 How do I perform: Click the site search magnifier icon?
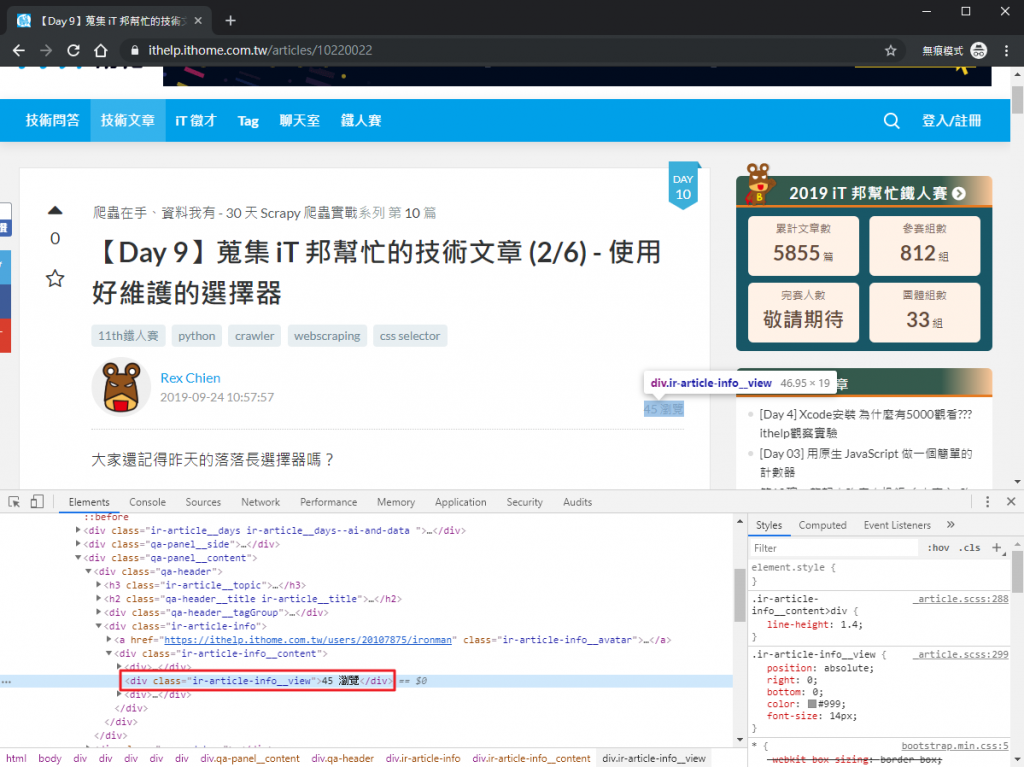point(891,121)
